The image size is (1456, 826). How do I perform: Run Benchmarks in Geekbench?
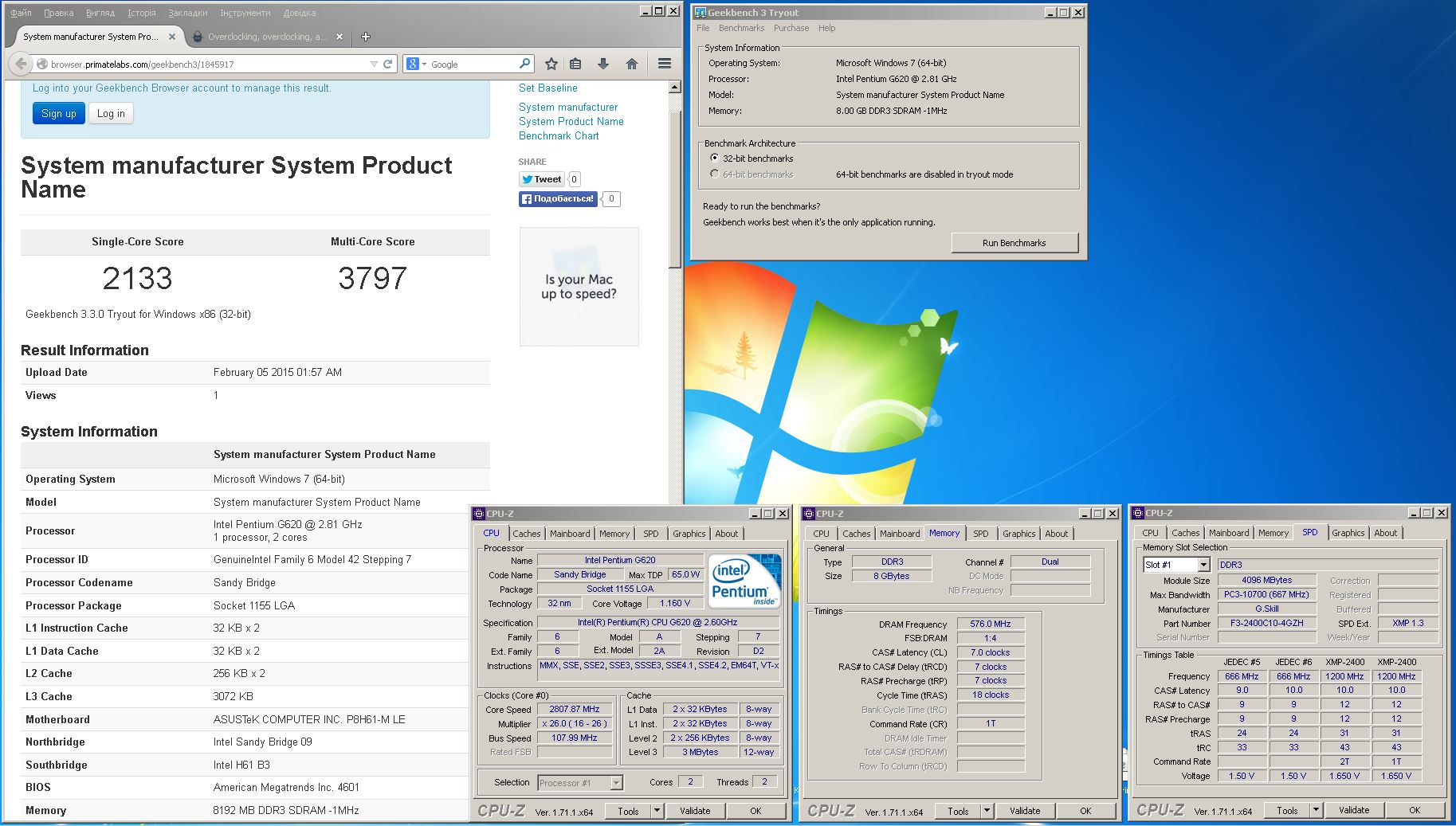[x=1014, y=243]
